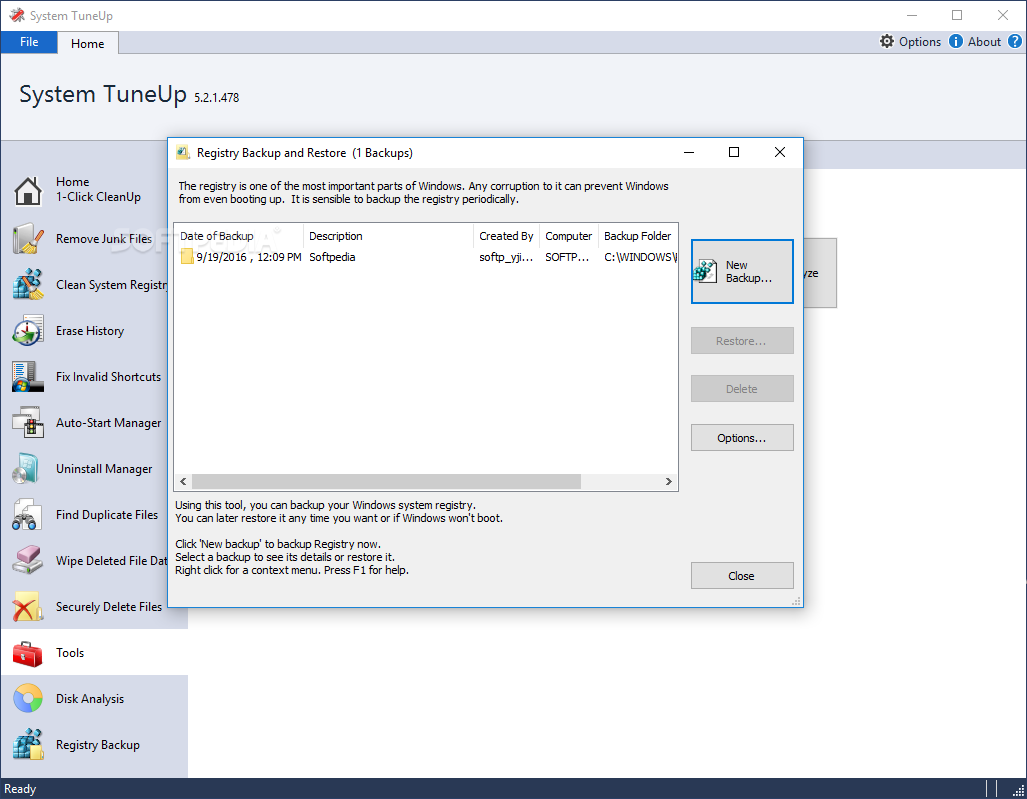This screenshot has height=799, width=1027.
Task: Click the Securely Delete Files red X icon
Action: pos(28,606)
